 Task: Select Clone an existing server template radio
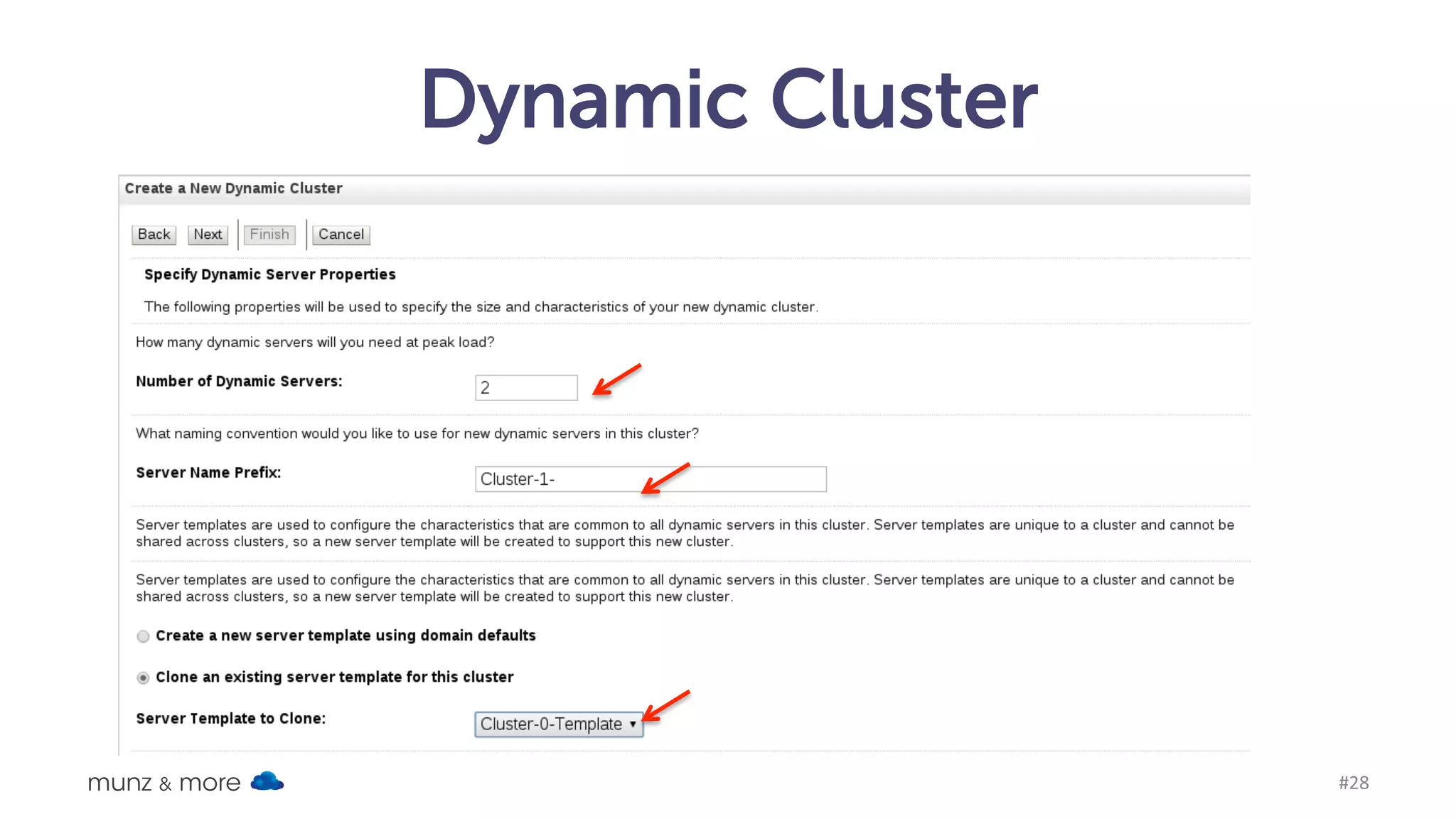coord(143,678)
